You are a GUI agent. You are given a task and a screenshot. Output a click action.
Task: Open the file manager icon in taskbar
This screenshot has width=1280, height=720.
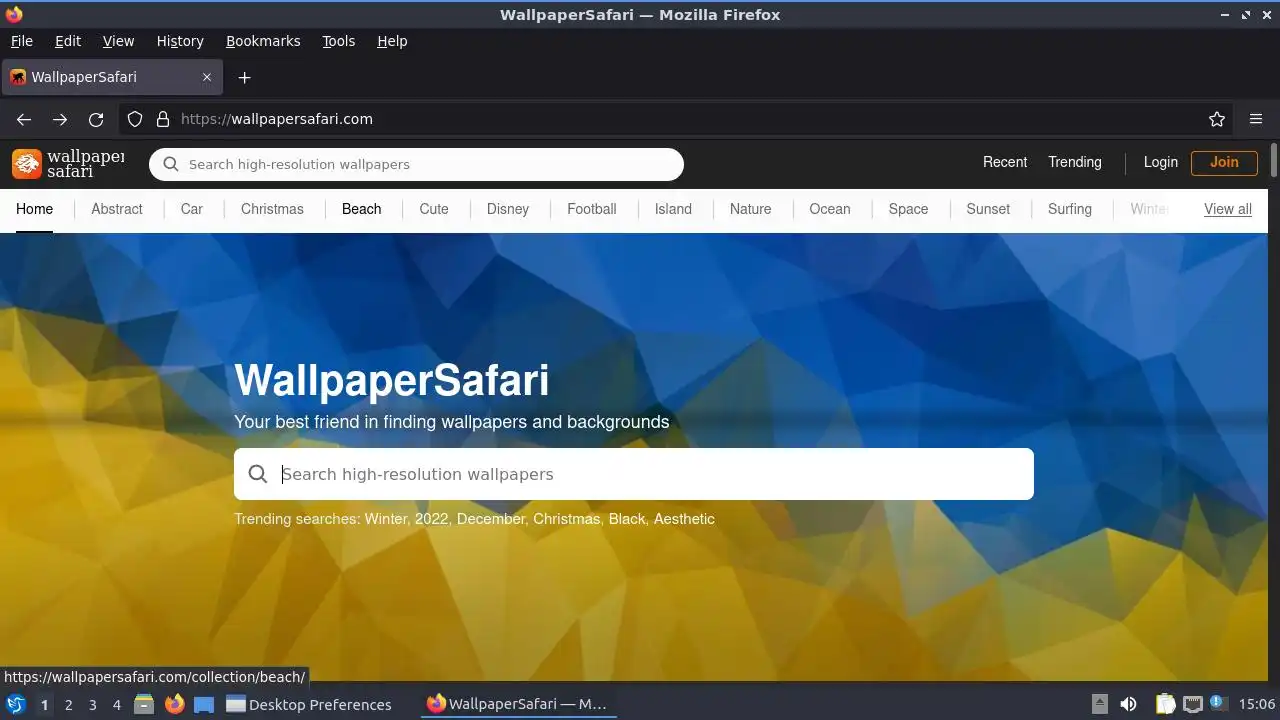click(x=144, y=704)
